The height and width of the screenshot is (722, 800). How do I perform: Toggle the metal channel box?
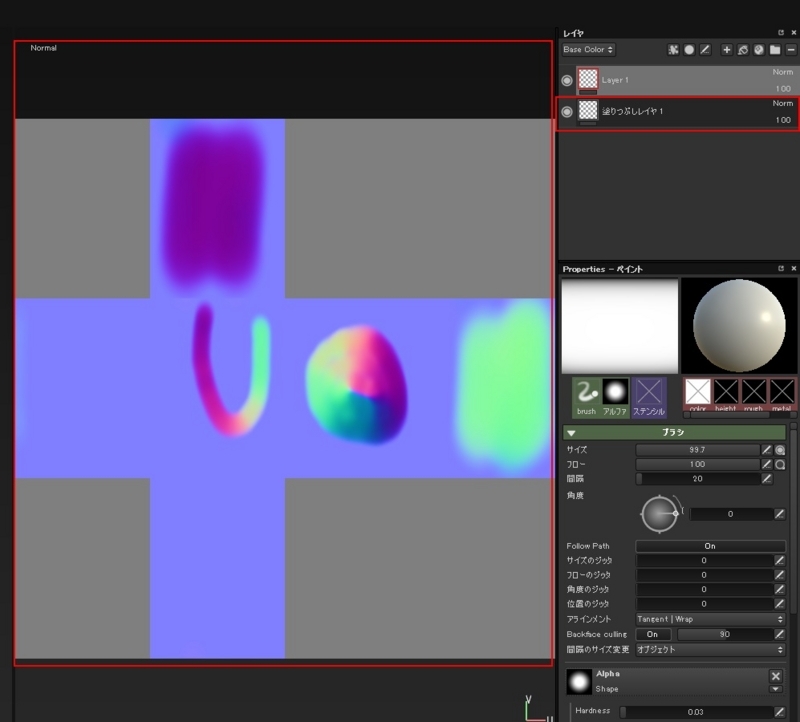[x=782, y=392]
